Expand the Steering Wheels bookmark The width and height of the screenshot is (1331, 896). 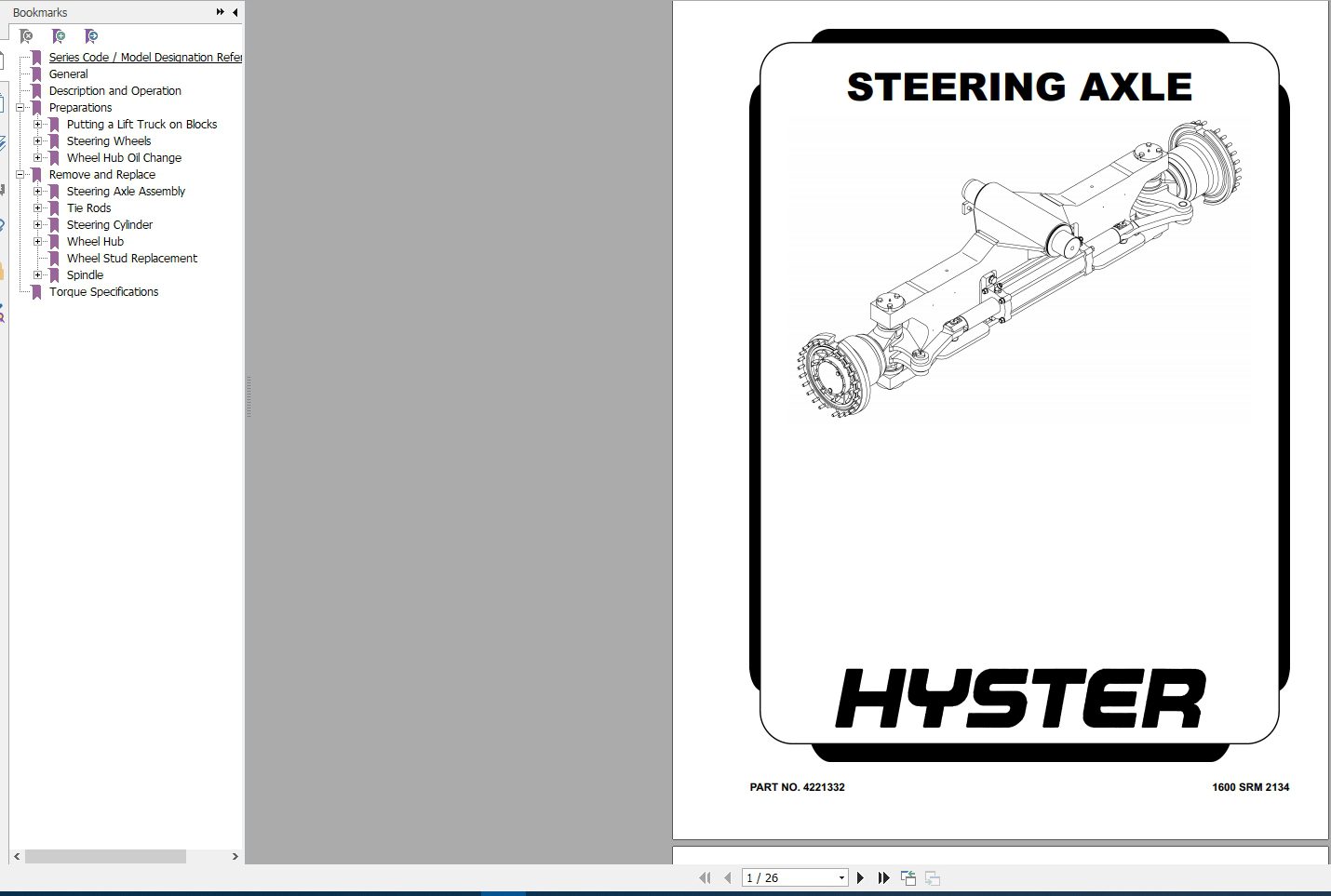pyautogui.click(x=38, y=141)
